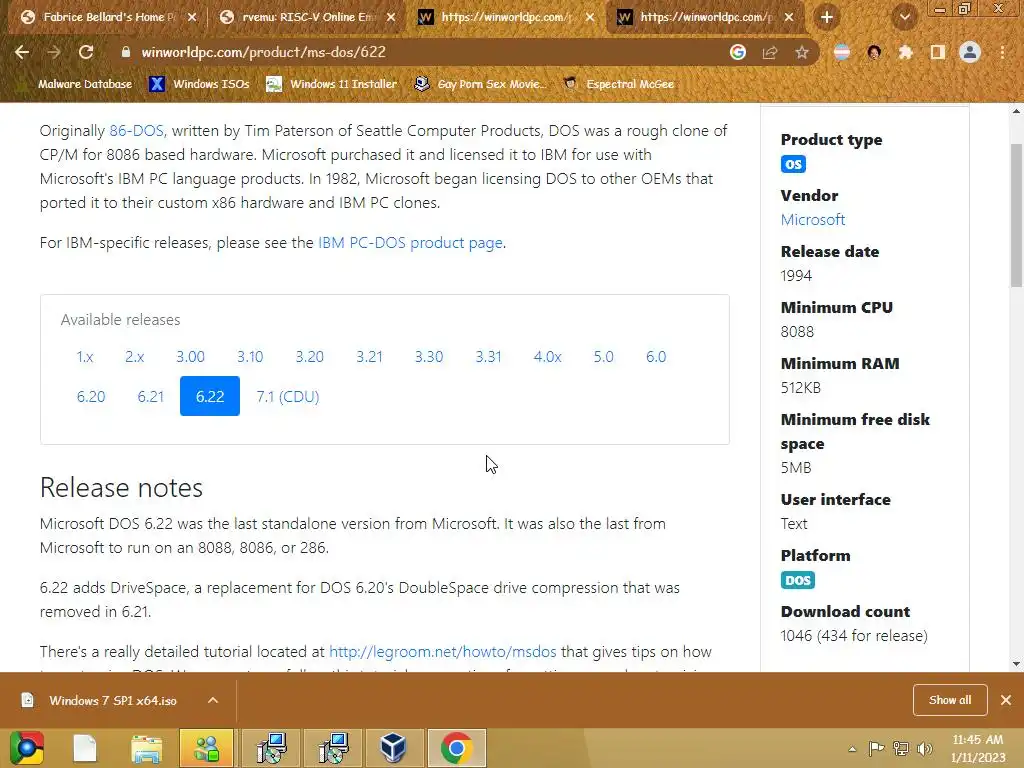Toggle the browser side panel

[x=938, y=52]
